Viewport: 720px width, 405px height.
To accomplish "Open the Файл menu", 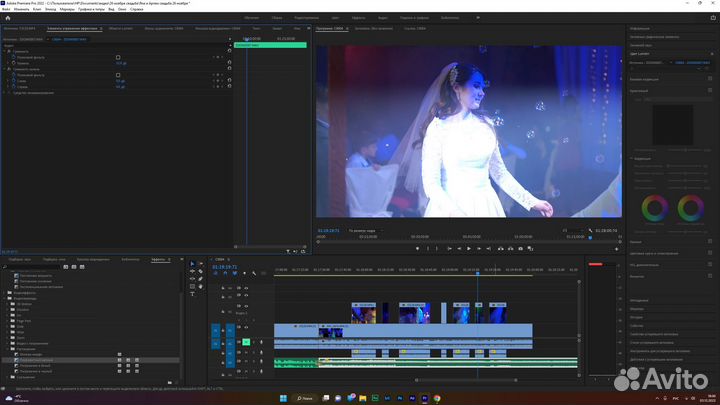I will (x=6, y=9).
